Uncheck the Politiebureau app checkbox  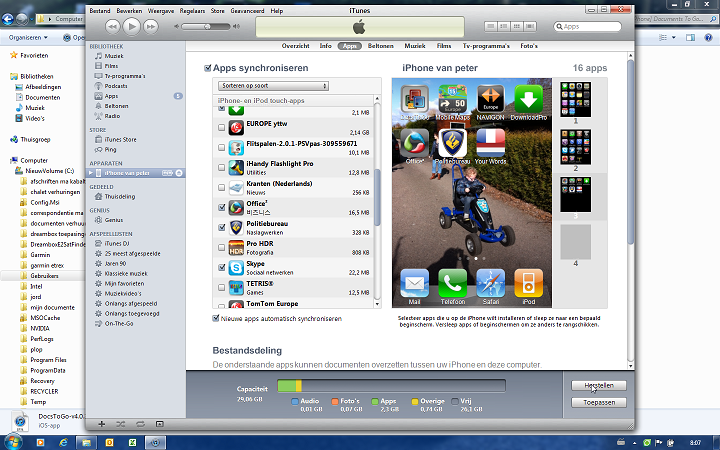tap(221, 227)
